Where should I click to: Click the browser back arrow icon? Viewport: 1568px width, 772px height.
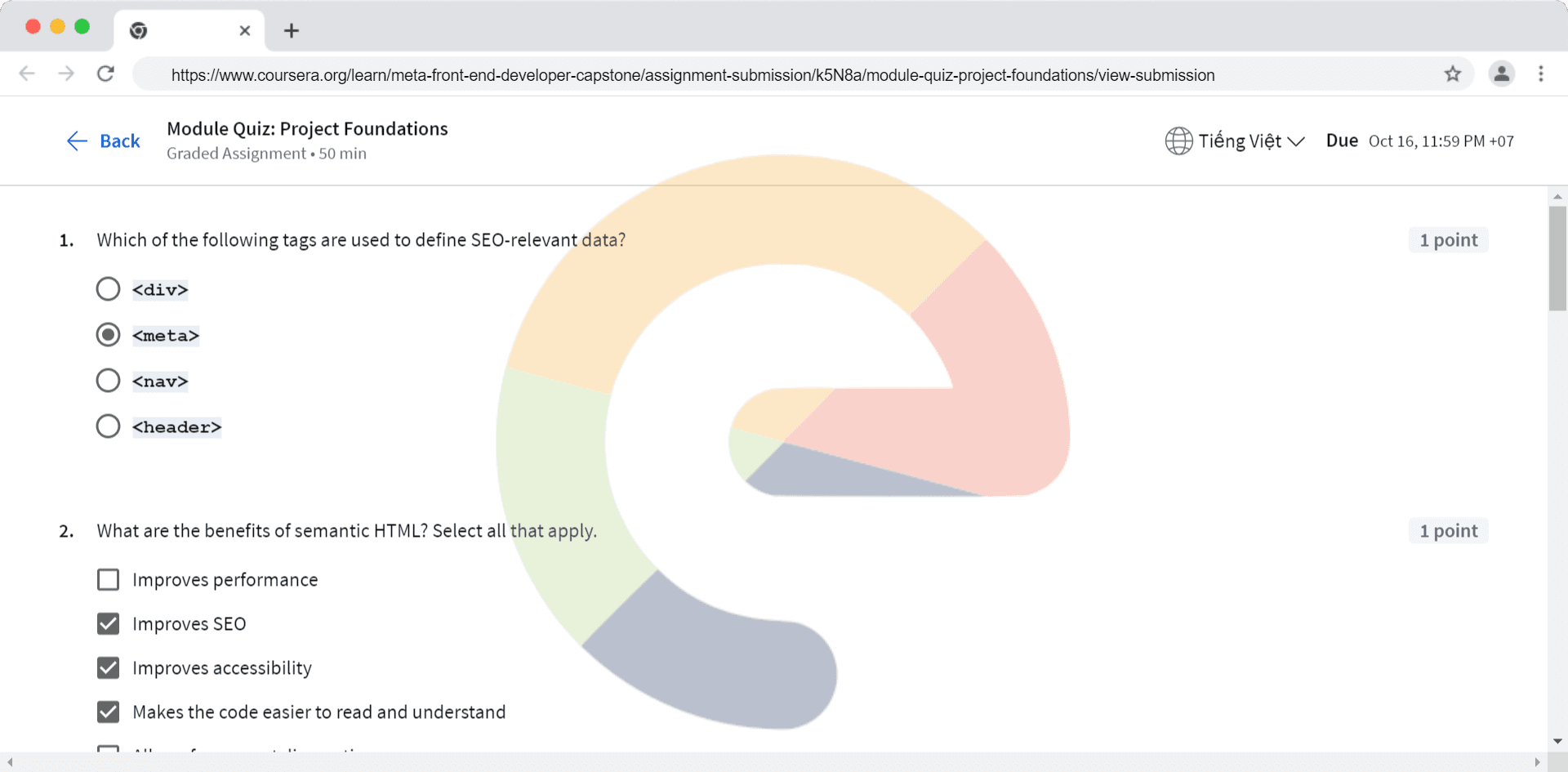[x=27, y=74]
